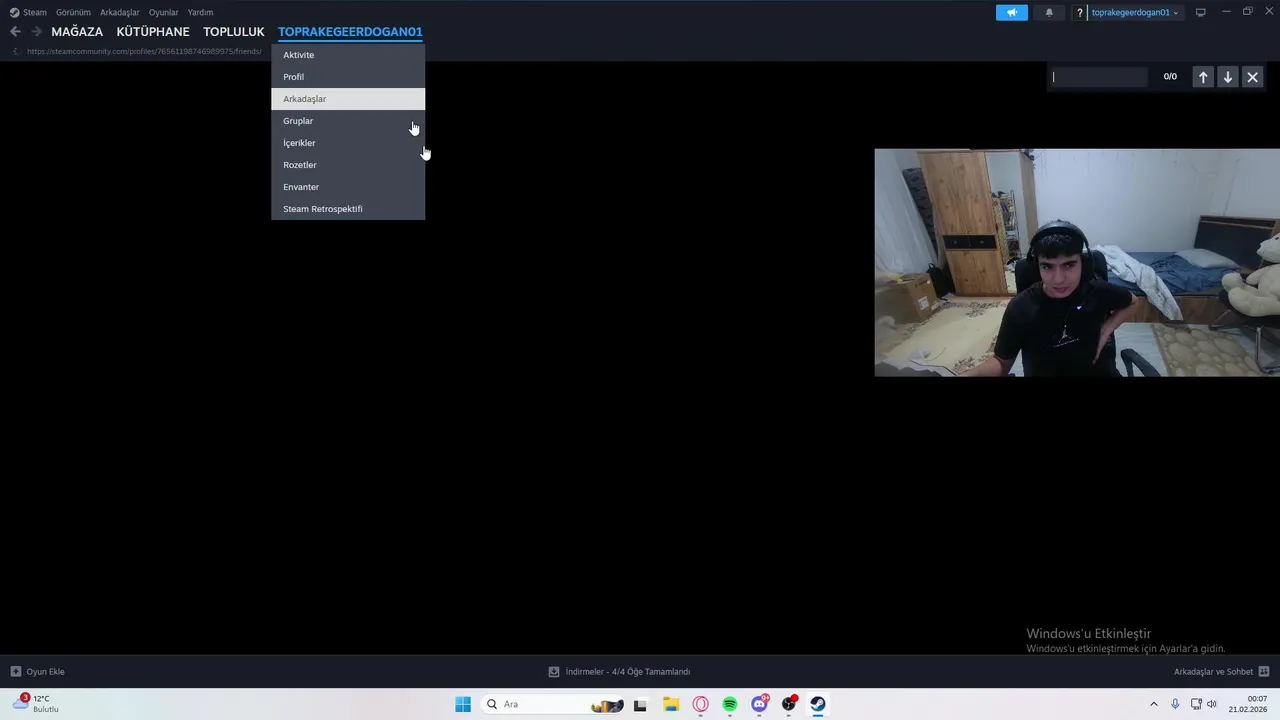Screen dimensions: 1280x720
Task: Open Spotify from taskbar
Action: [730, 704]
